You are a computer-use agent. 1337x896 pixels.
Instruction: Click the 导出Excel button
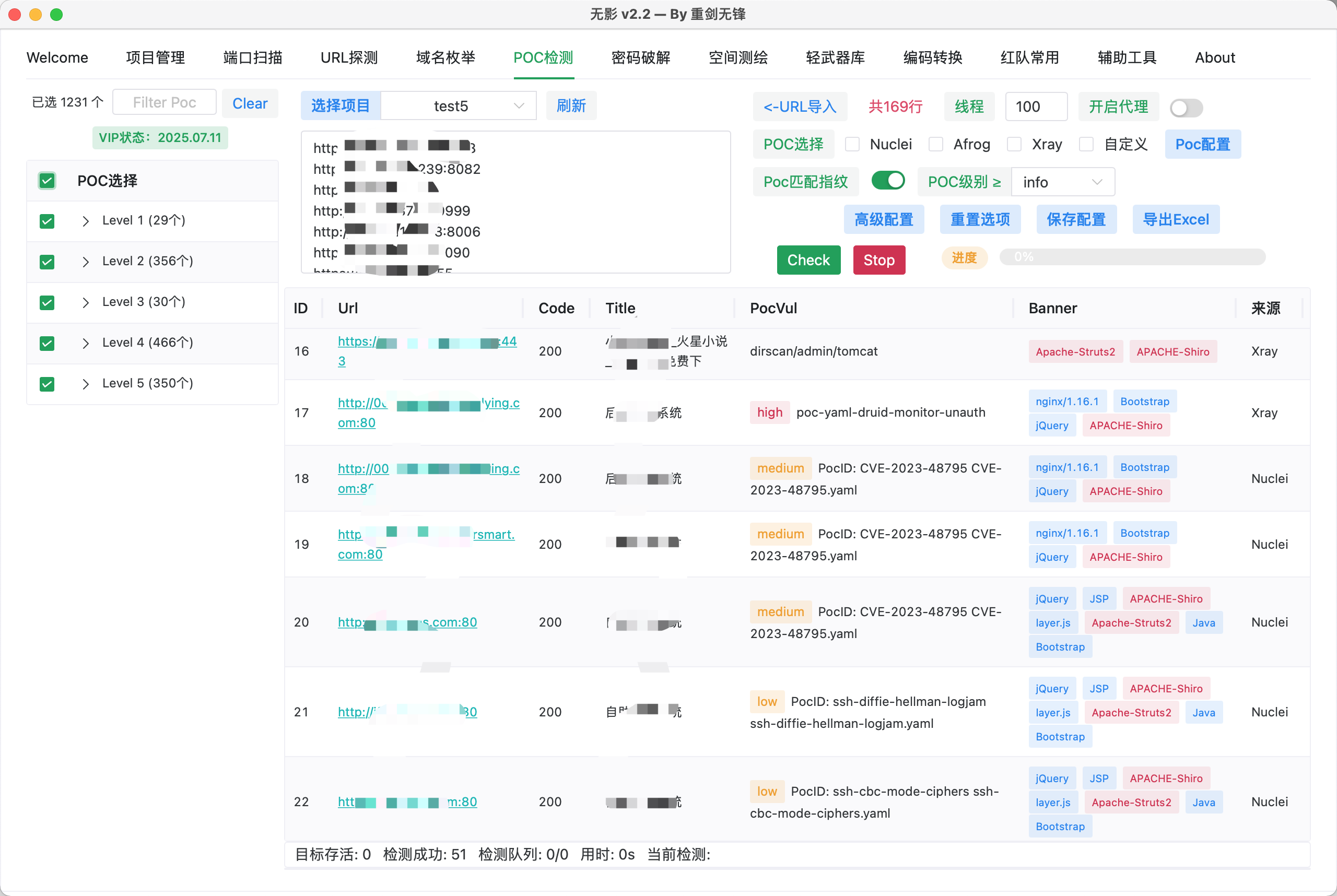click(1176, 219)
